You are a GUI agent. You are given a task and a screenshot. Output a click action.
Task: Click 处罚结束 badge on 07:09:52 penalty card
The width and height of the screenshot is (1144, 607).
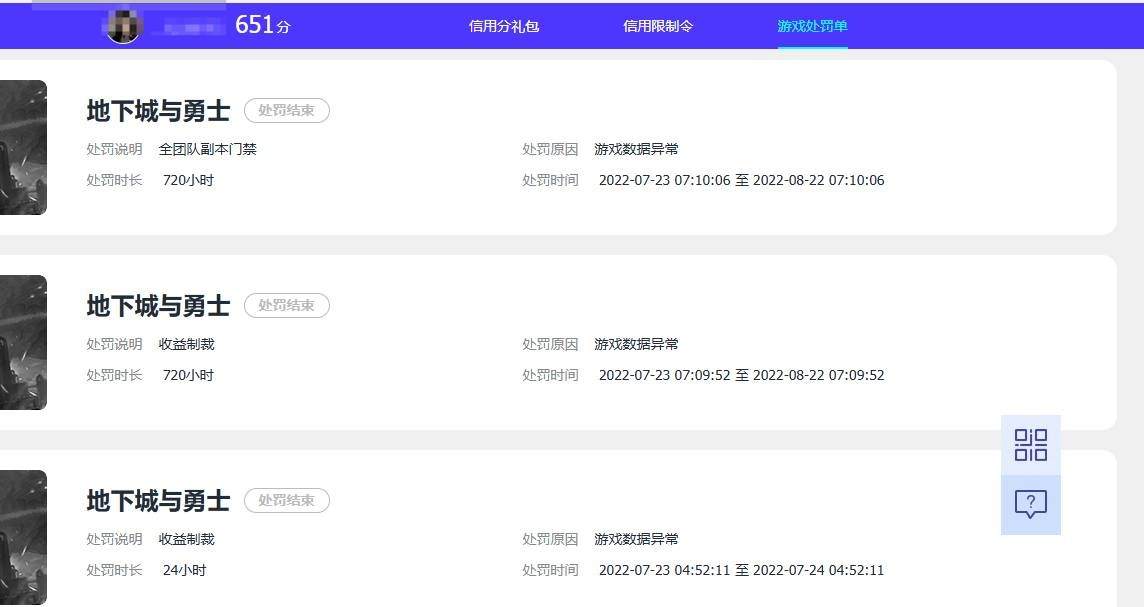(287, 305)
